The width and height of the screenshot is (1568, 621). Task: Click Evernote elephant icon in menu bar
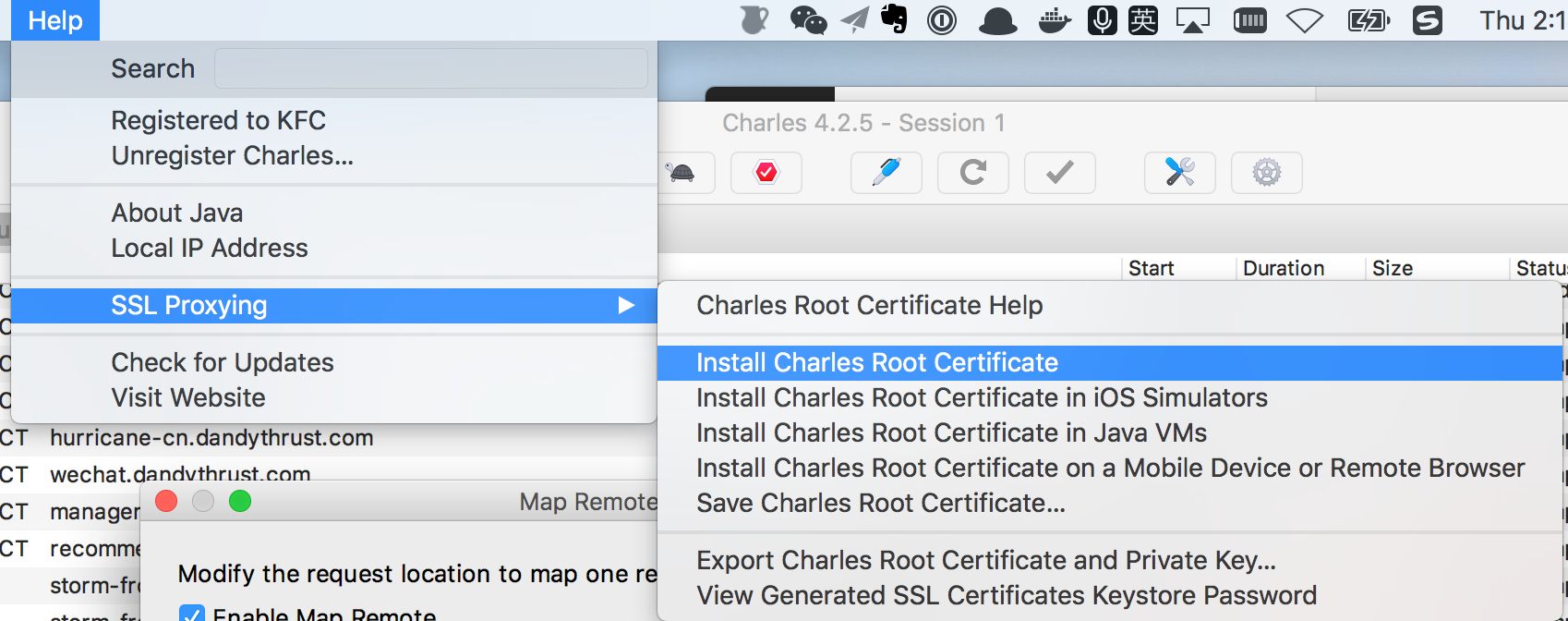click(894, 19)
